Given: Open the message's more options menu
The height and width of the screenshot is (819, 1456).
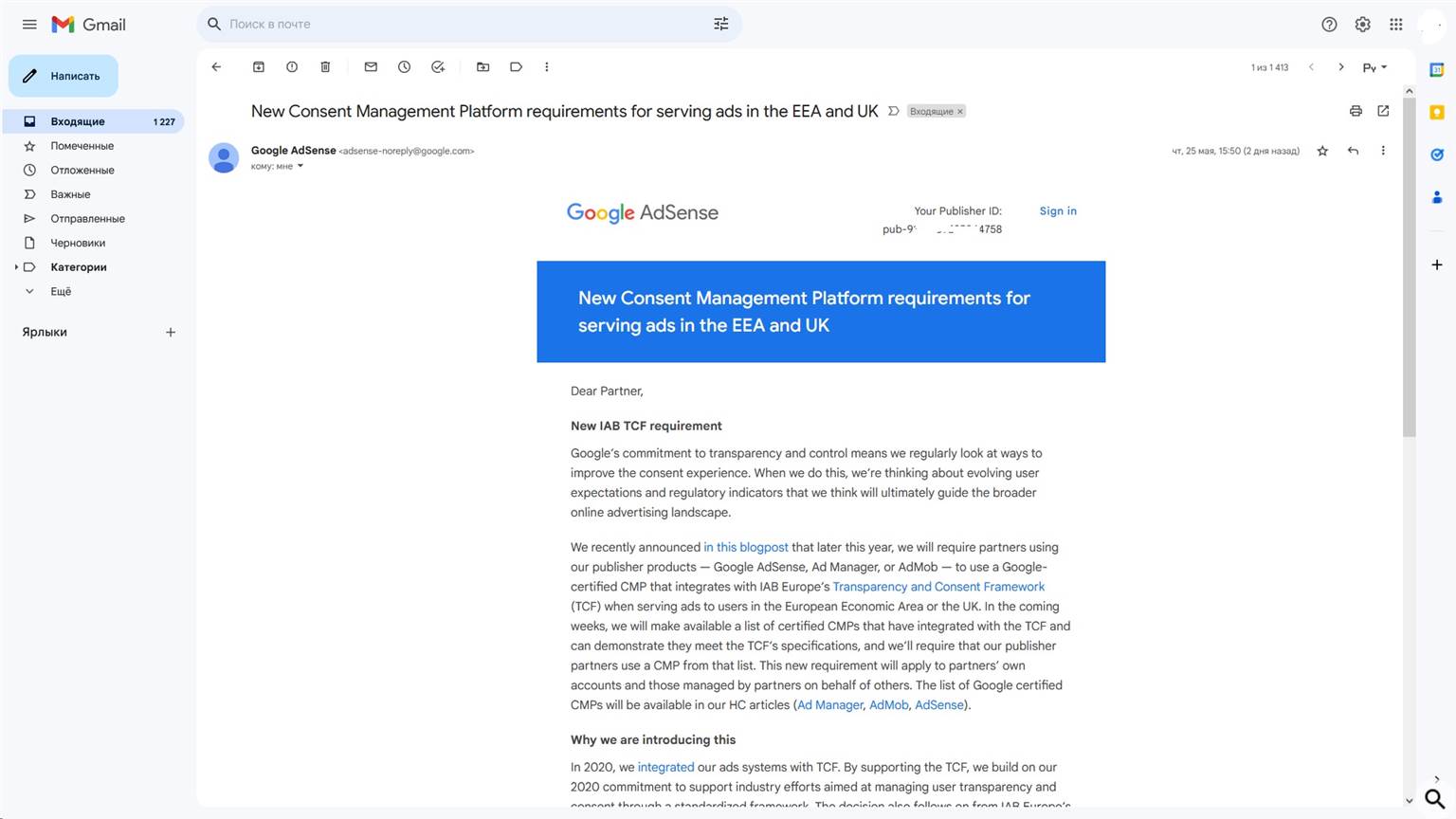Looking at the screenshot, I should coord(1383,151).
